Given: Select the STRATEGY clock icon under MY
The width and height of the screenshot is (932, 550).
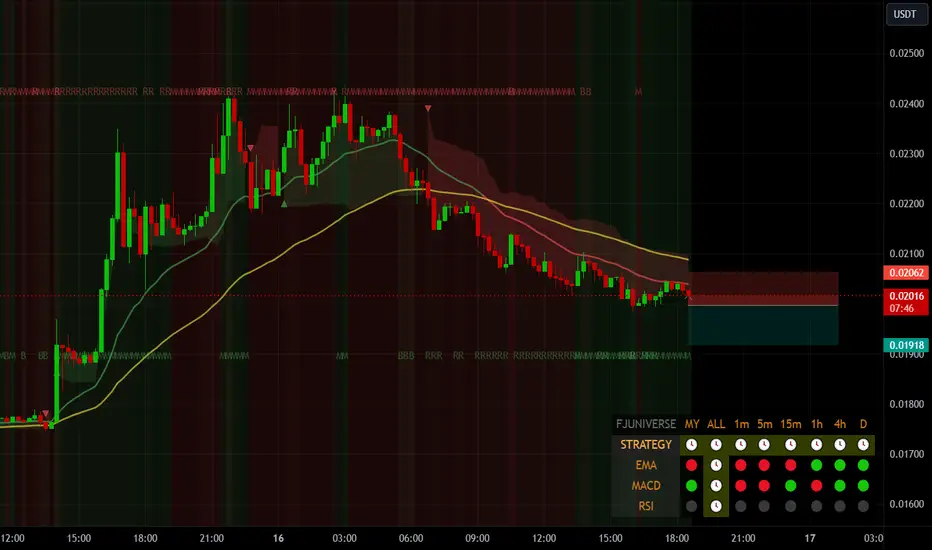Looking at the screenshot, I should pyautogui.click(x=691, y=445).
